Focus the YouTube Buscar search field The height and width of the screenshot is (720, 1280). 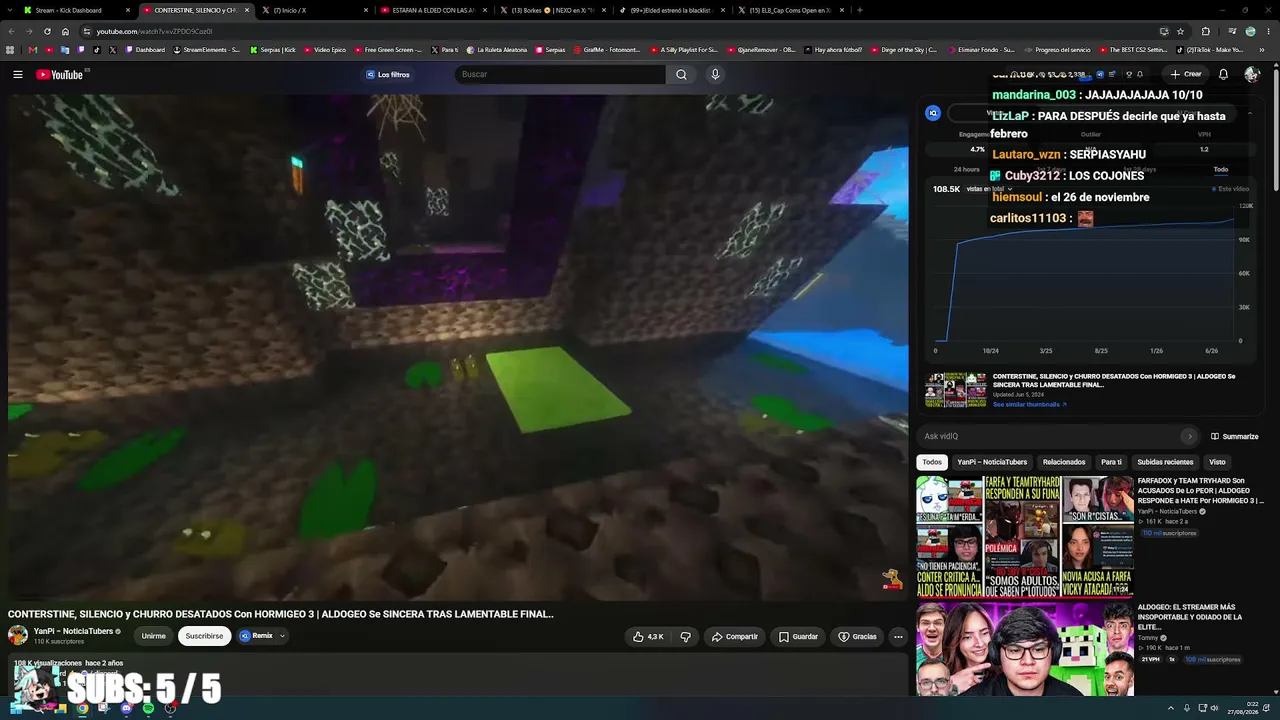click(561, 74)
